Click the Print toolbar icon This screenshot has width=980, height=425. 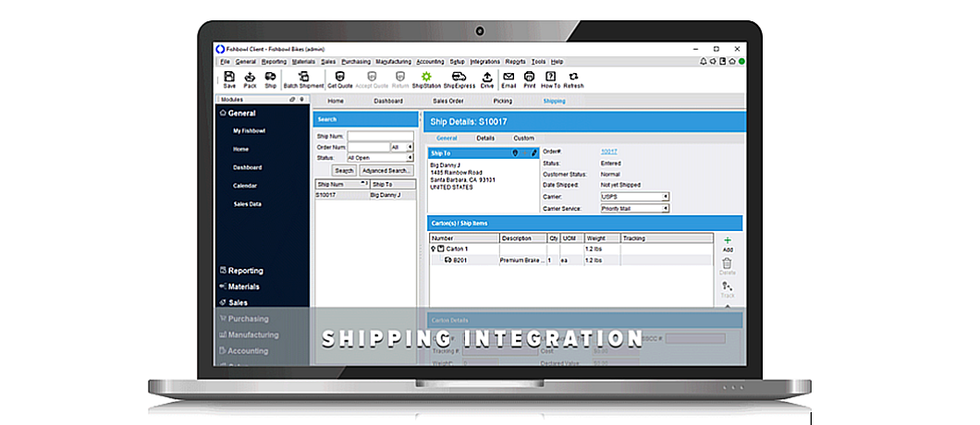529,78
